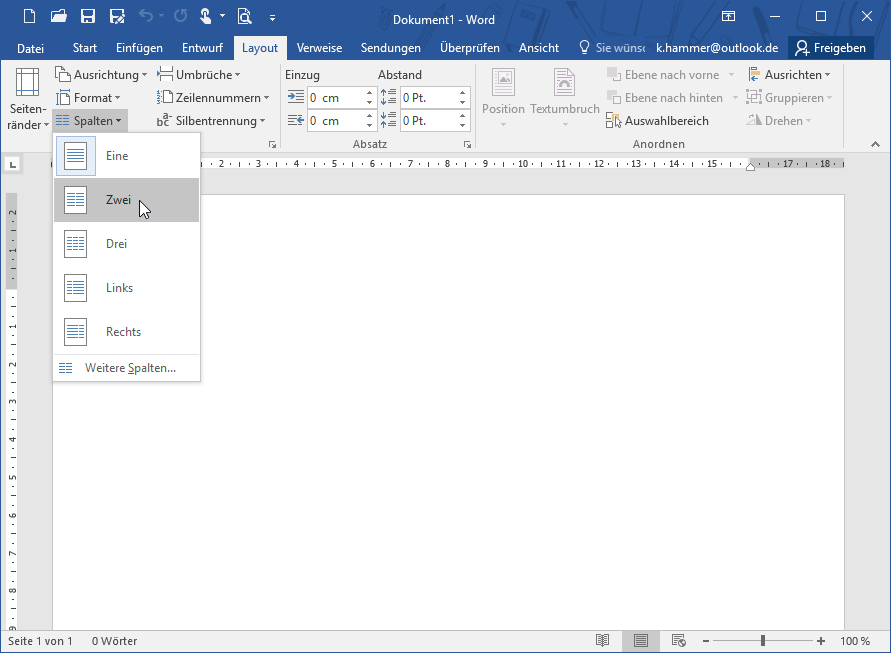This screenshot has width=891, height=653.
Task: Click the 100 % zoom level button
Action: (x=855, y=641)
